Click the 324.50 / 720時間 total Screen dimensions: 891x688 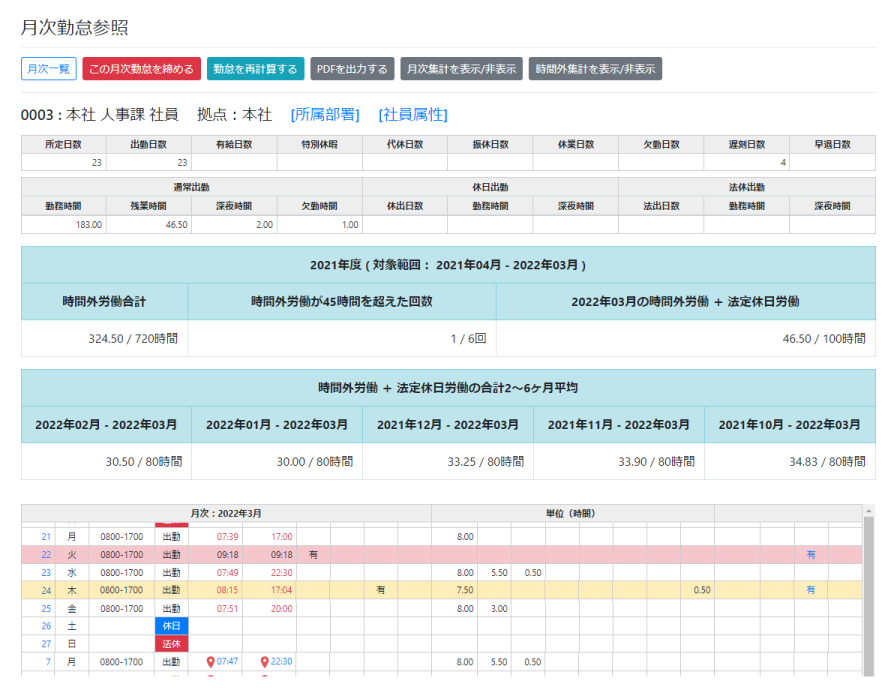(133, 339)
